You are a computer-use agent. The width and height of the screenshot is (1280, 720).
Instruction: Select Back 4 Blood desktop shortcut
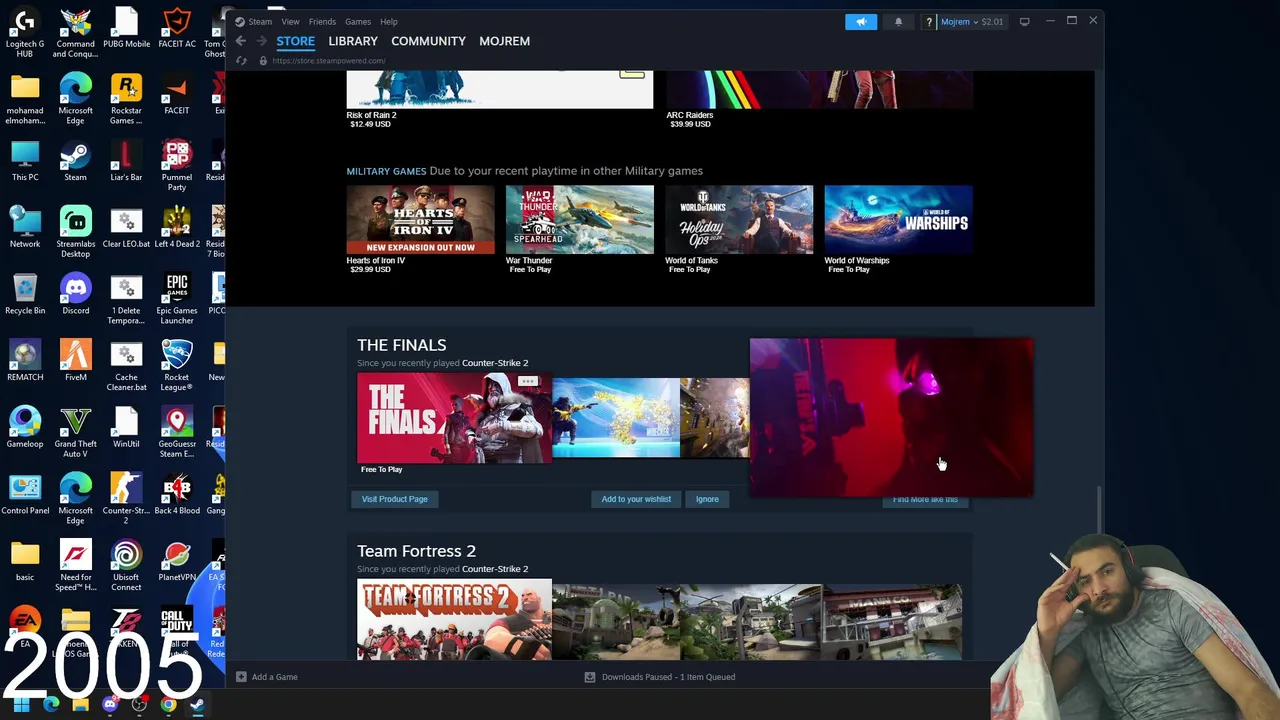point(177,495)
